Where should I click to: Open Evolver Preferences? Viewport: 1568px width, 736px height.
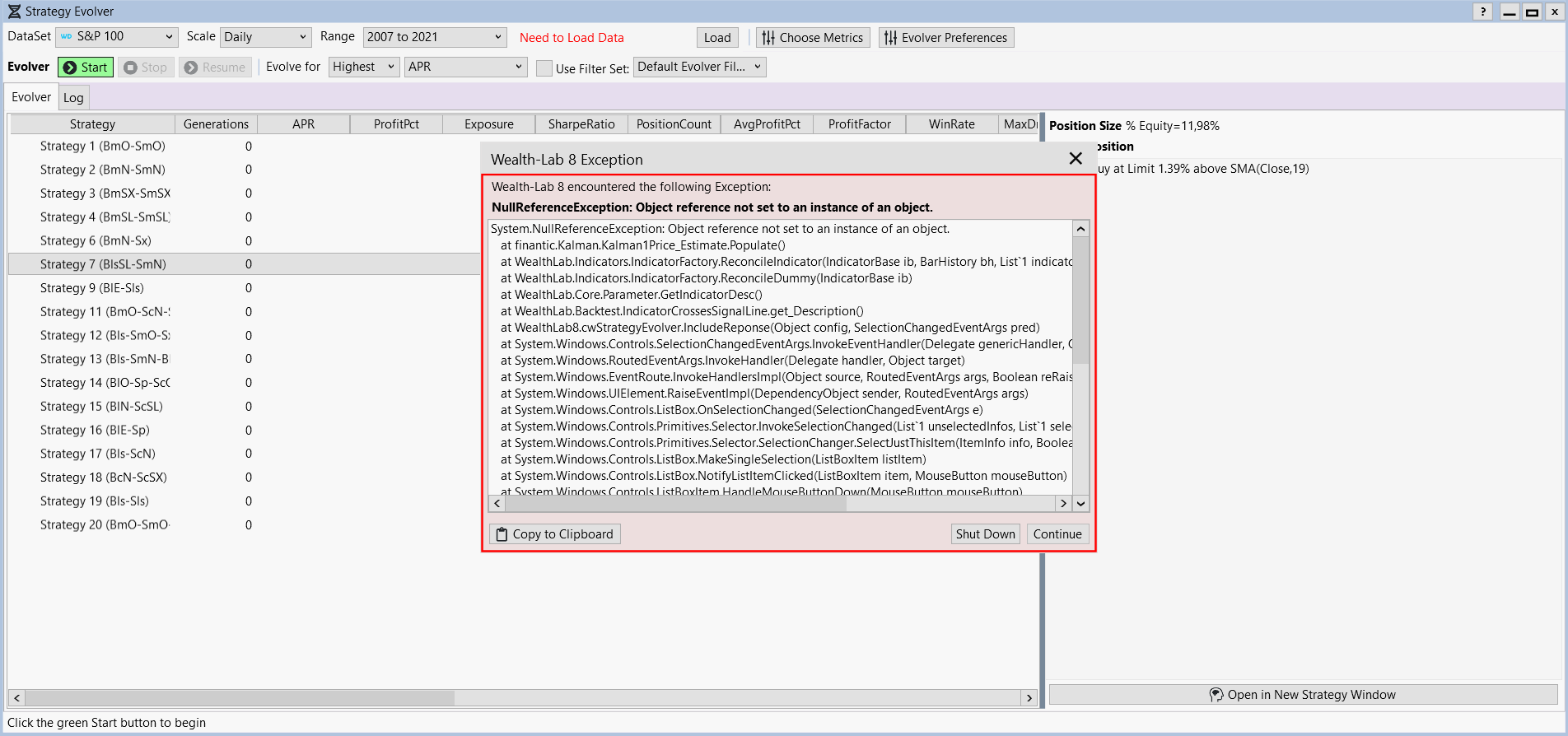click(945, 38)
